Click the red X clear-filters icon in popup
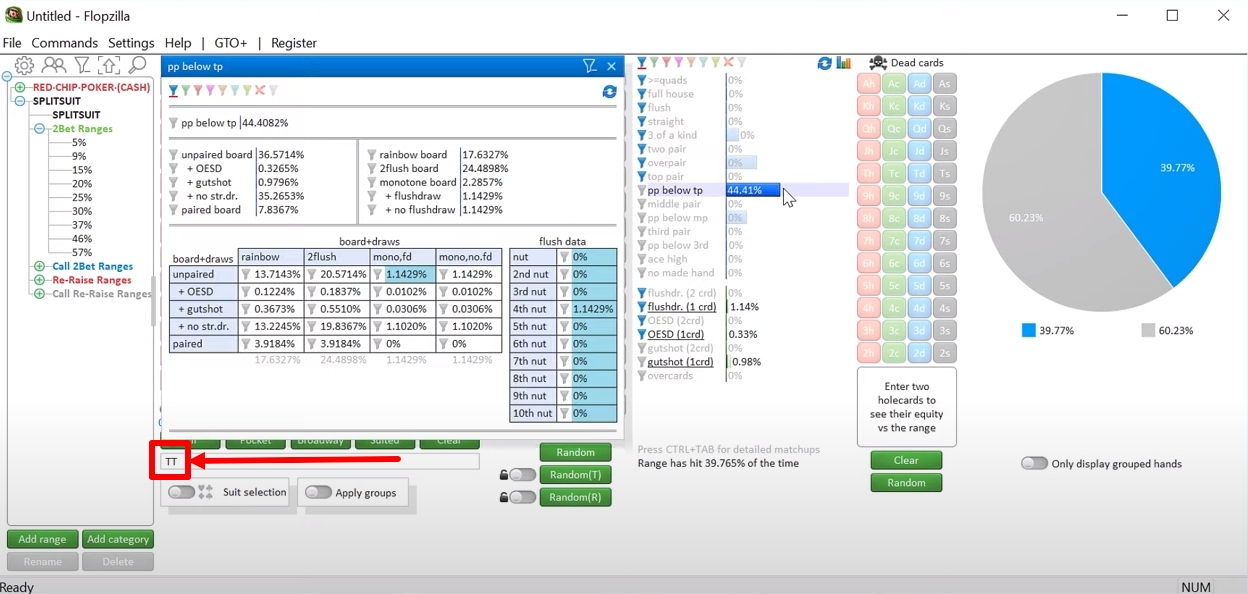This screenshot has height=594, width=1248. [260, 91]
